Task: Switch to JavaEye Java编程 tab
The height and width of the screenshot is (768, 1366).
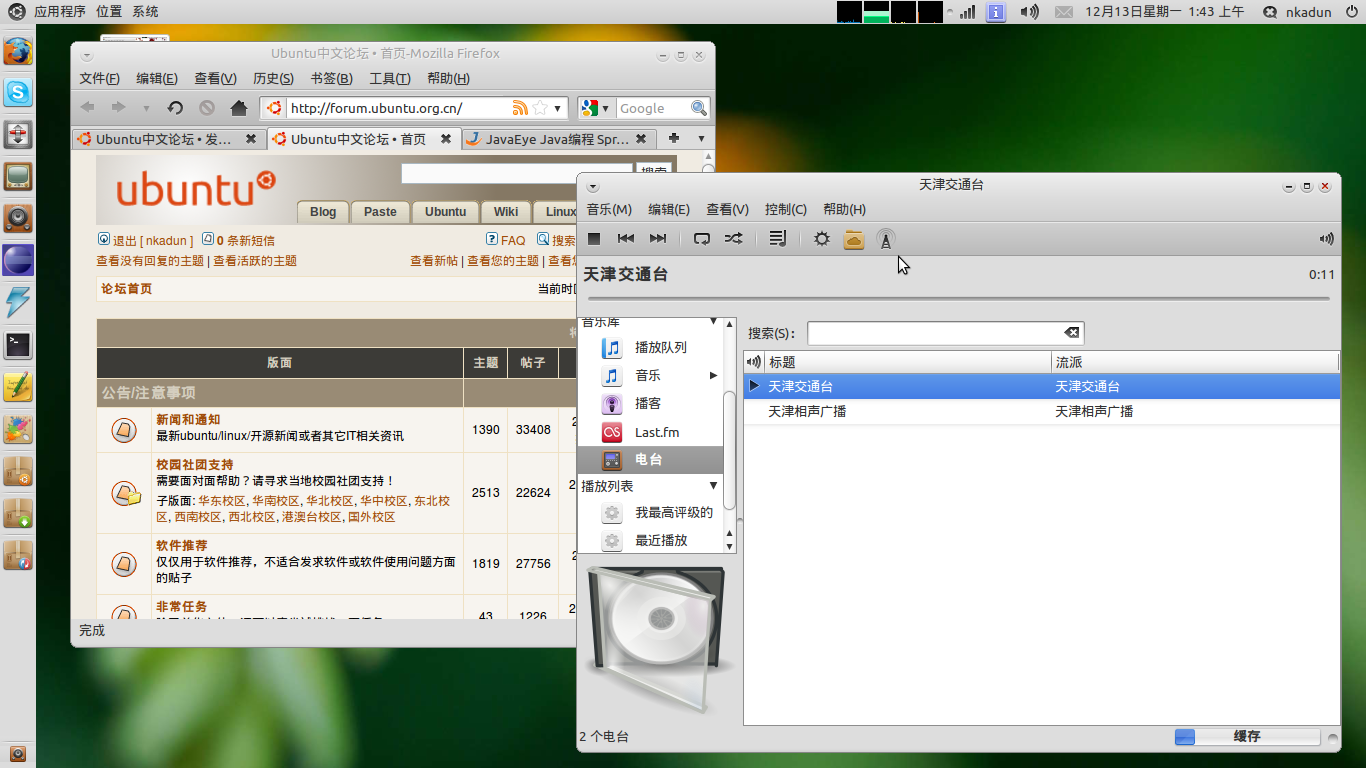Action: tap(558, 139)
